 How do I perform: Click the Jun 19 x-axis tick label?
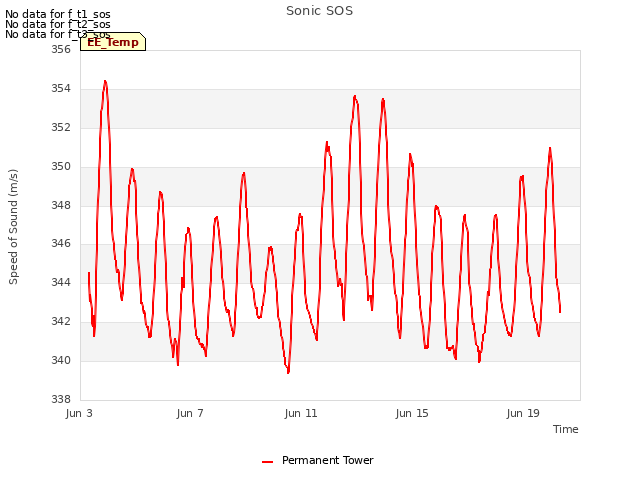(x=523, y=413)
